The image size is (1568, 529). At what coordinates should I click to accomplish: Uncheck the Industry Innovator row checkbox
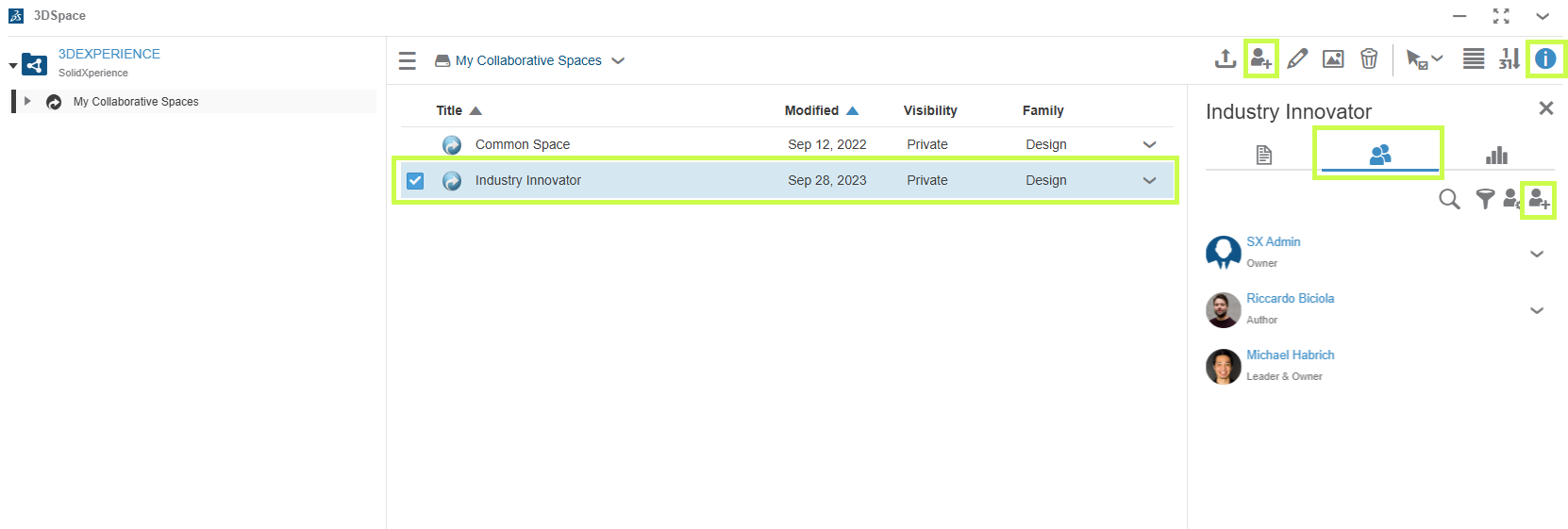[415, 180]
